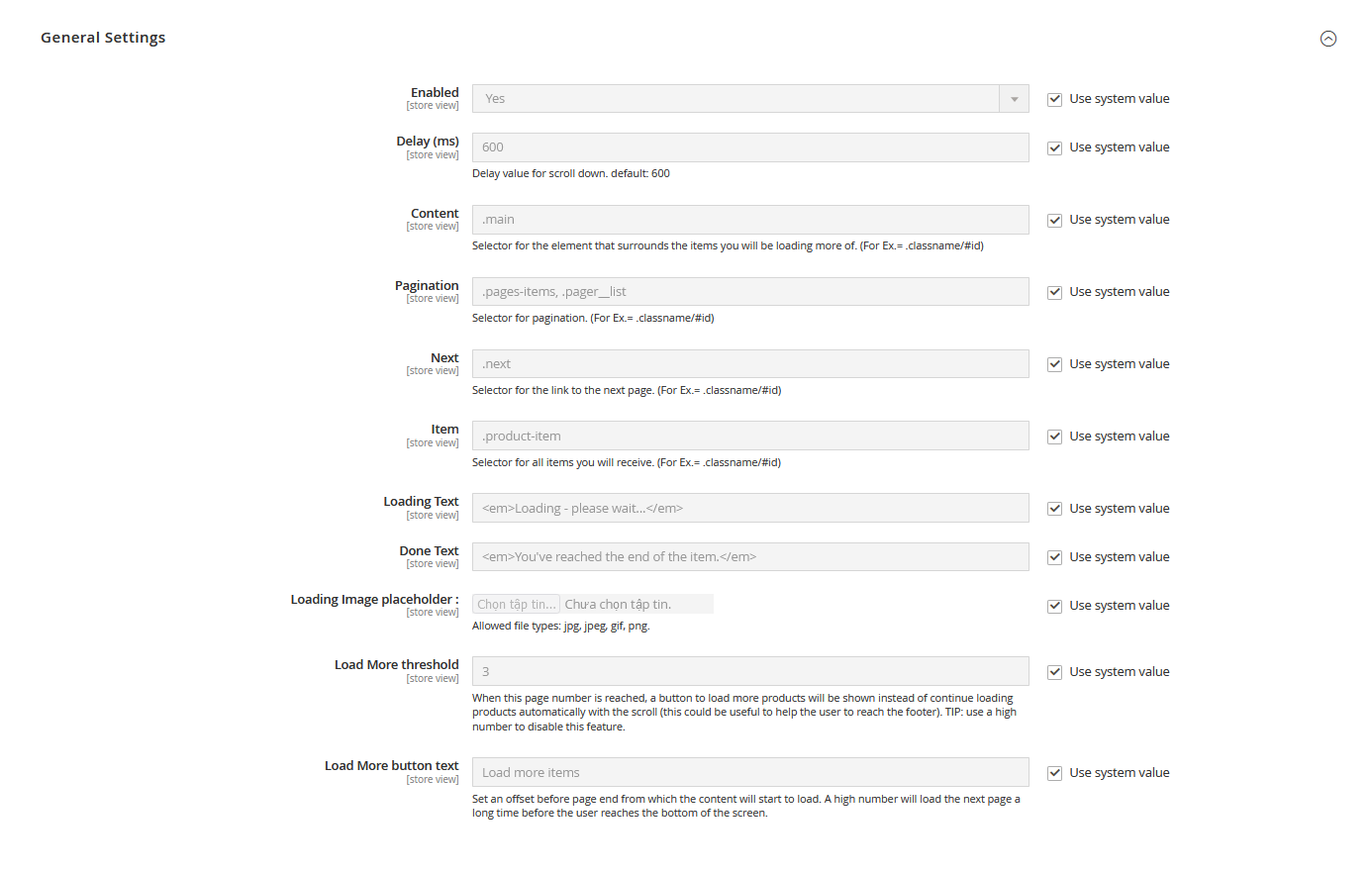
Task: Open the Enabled dropdown arrow
Action: [x=1014, y=99]
